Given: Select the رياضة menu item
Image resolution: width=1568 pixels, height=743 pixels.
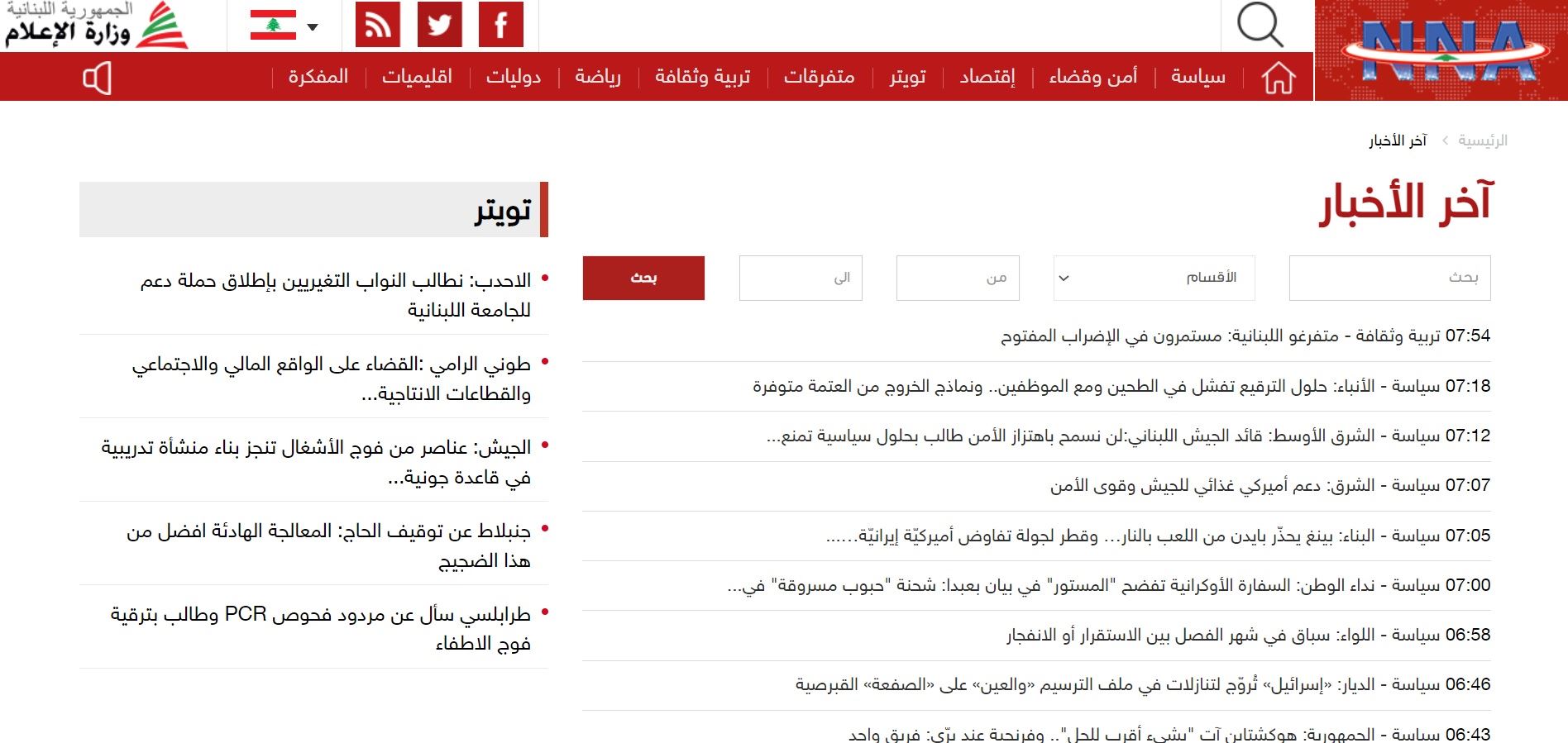Looking at the screenshot, I should click(597, 77).
